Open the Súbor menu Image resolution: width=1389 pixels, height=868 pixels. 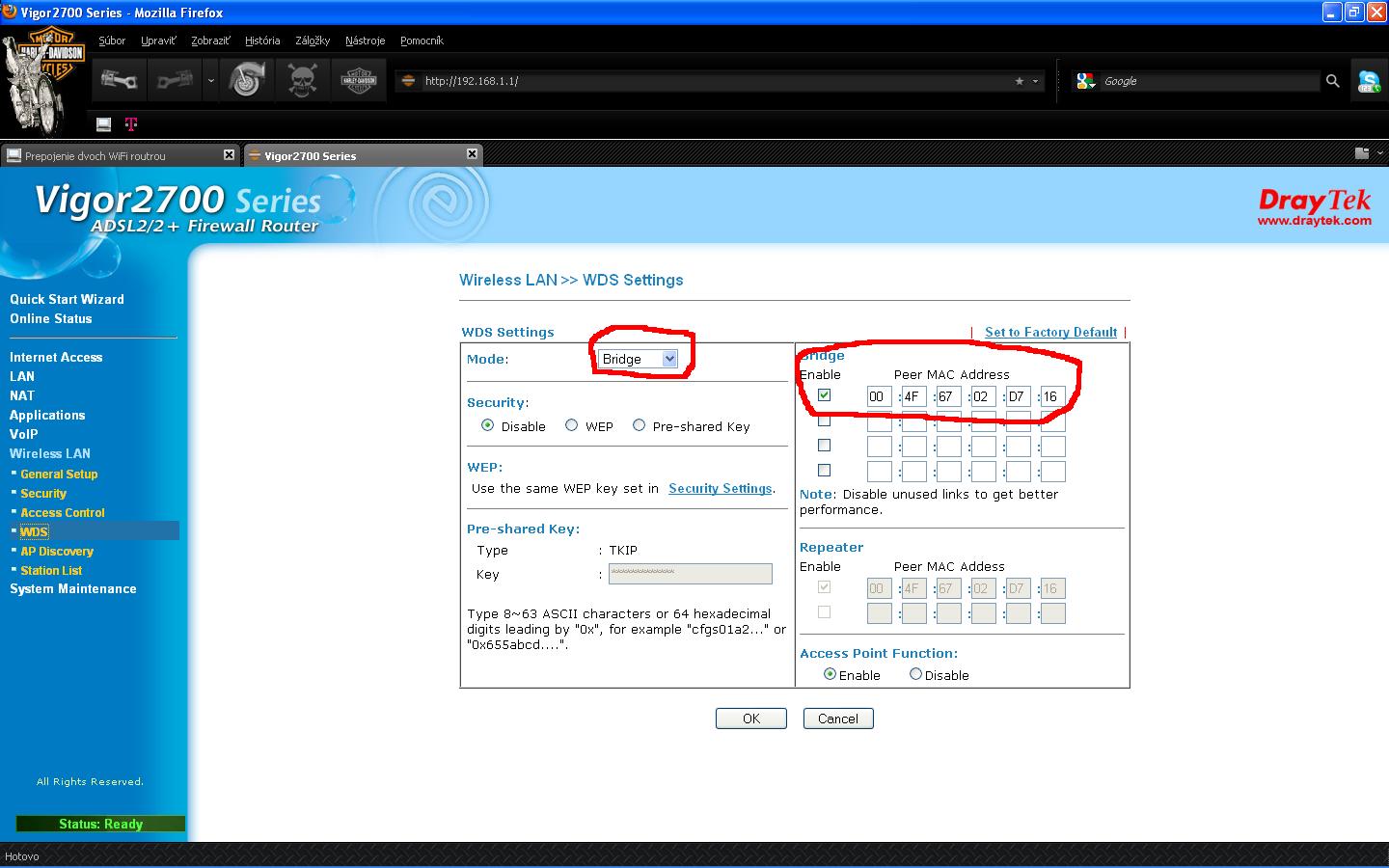(x=112, y=41)
